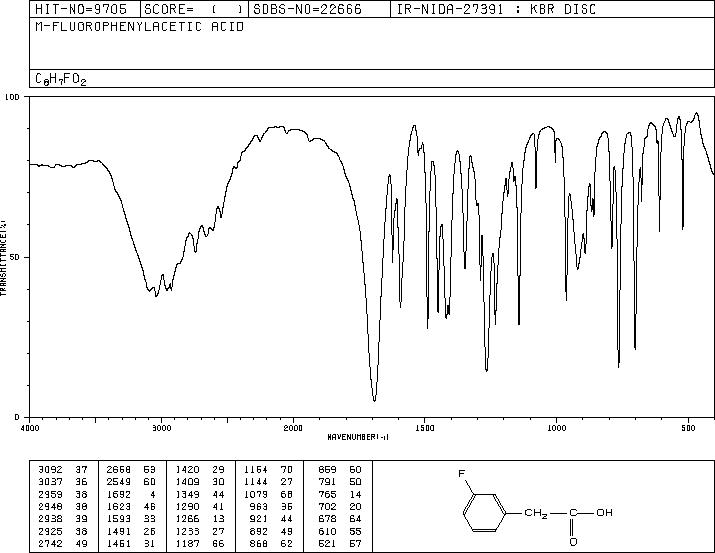Select the 1593 wavenumber value
This screenshot has width=715, height=553.
click(119, 519)
